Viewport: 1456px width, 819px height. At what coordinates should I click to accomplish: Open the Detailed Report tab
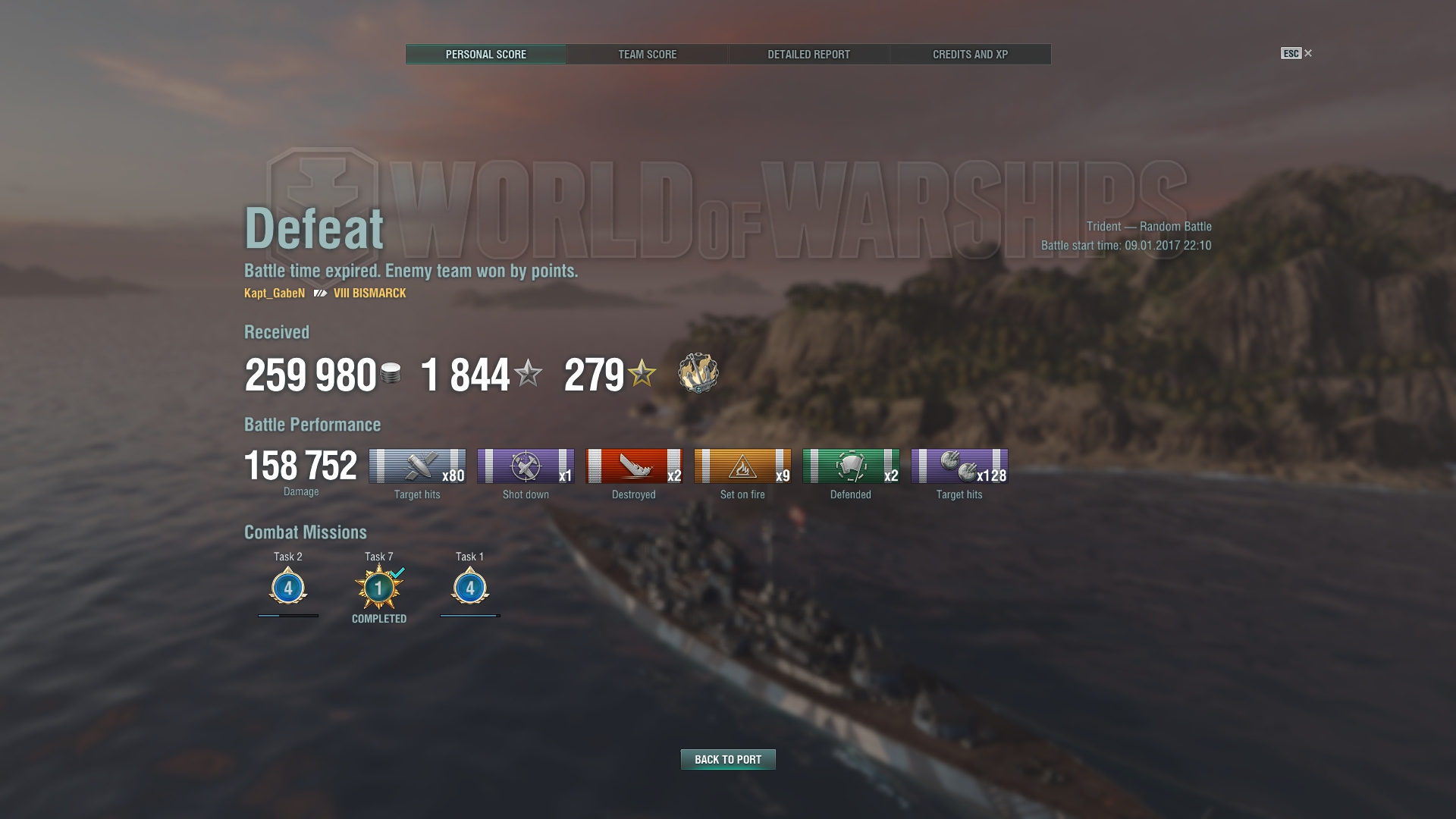pyautogui.click(x=809, y=55)
